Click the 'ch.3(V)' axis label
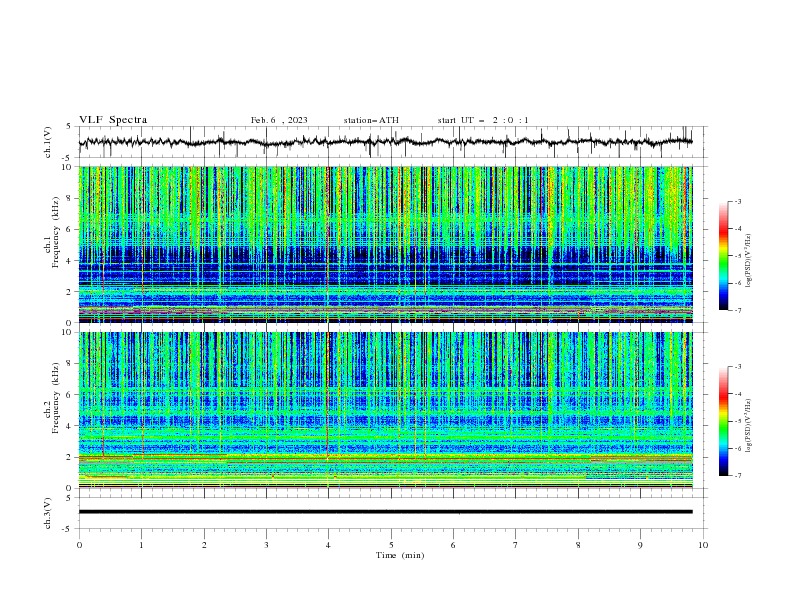792x612 pixels. point(48,513)
